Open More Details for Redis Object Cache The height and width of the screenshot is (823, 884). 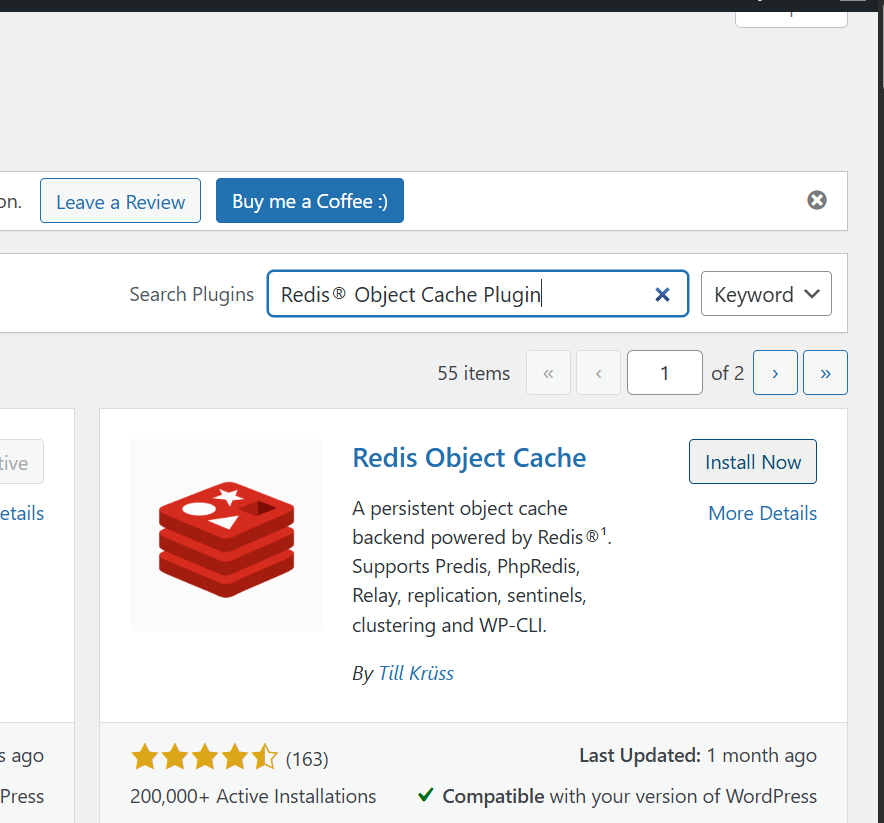pos(762,513)
